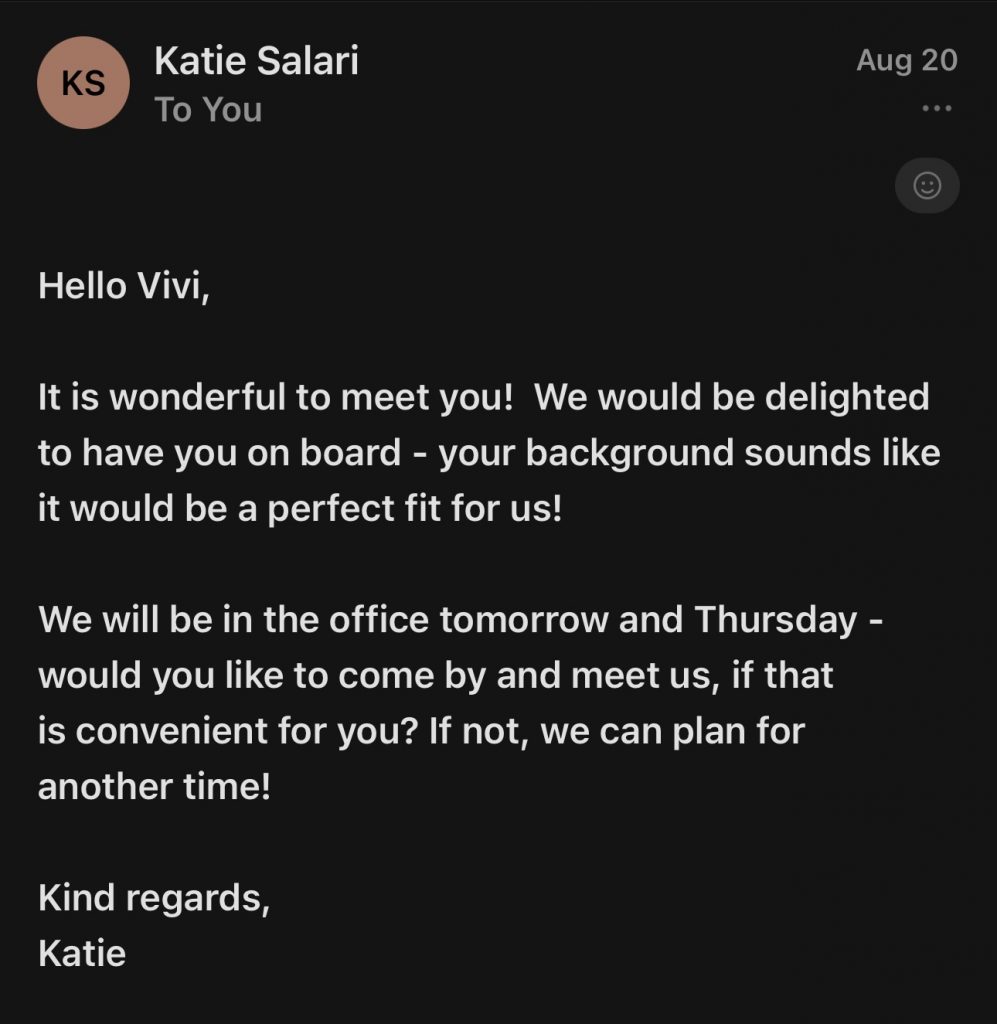The width and height of the screenshot is (997, 1024).
Task: Click the word "tomorrow" in the email
Action: (524, 620)
